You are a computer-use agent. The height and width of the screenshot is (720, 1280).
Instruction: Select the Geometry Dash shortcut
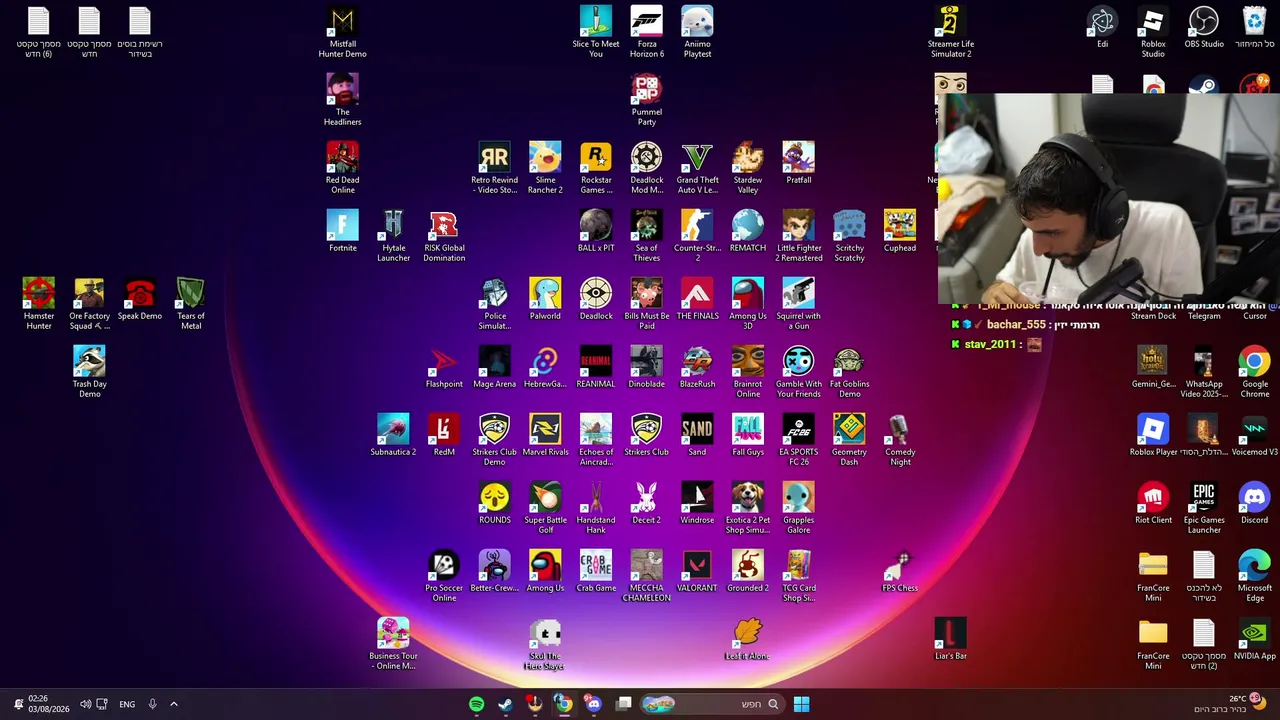(849, 441)
